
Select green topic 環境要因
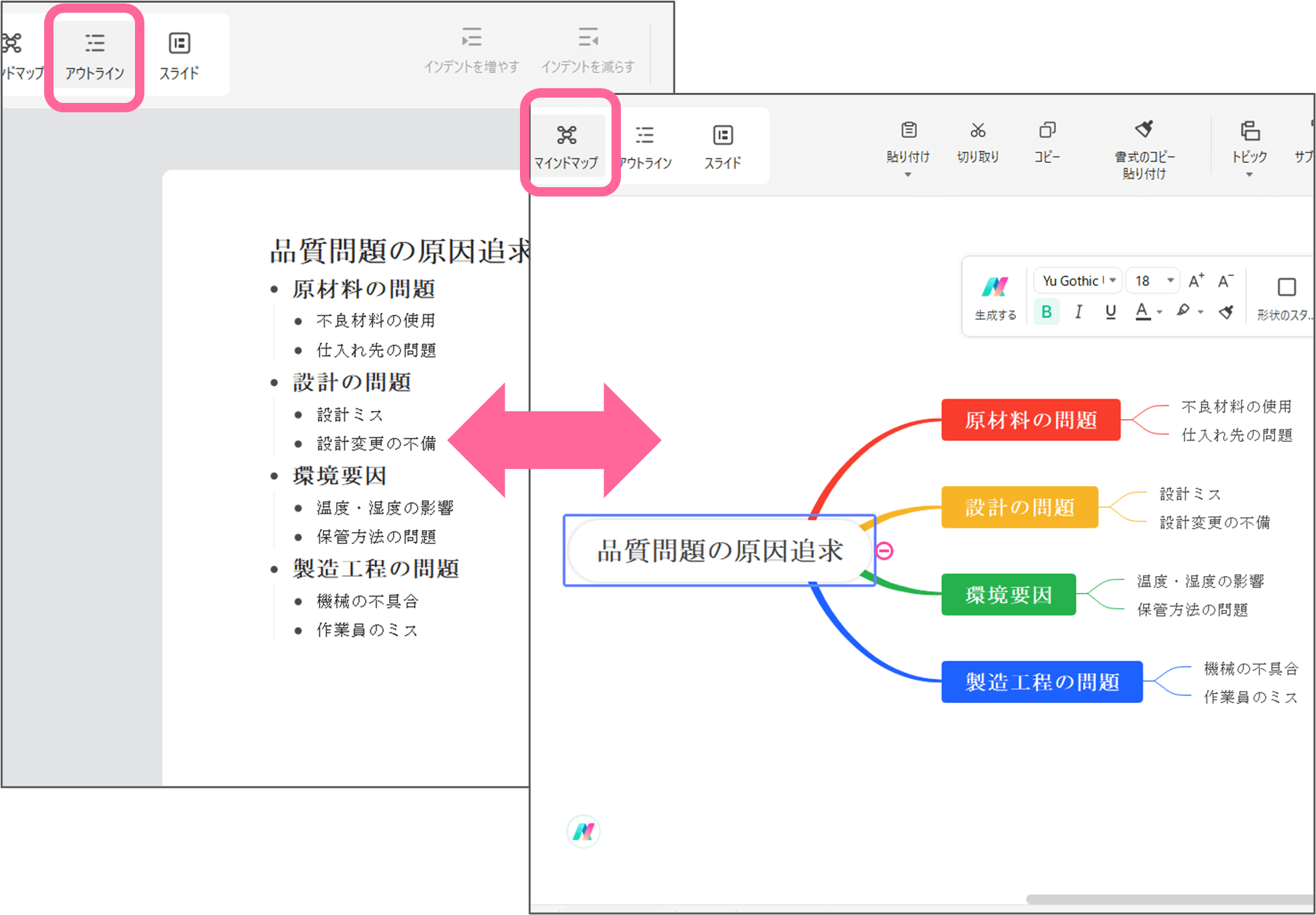pos(1009,594)
